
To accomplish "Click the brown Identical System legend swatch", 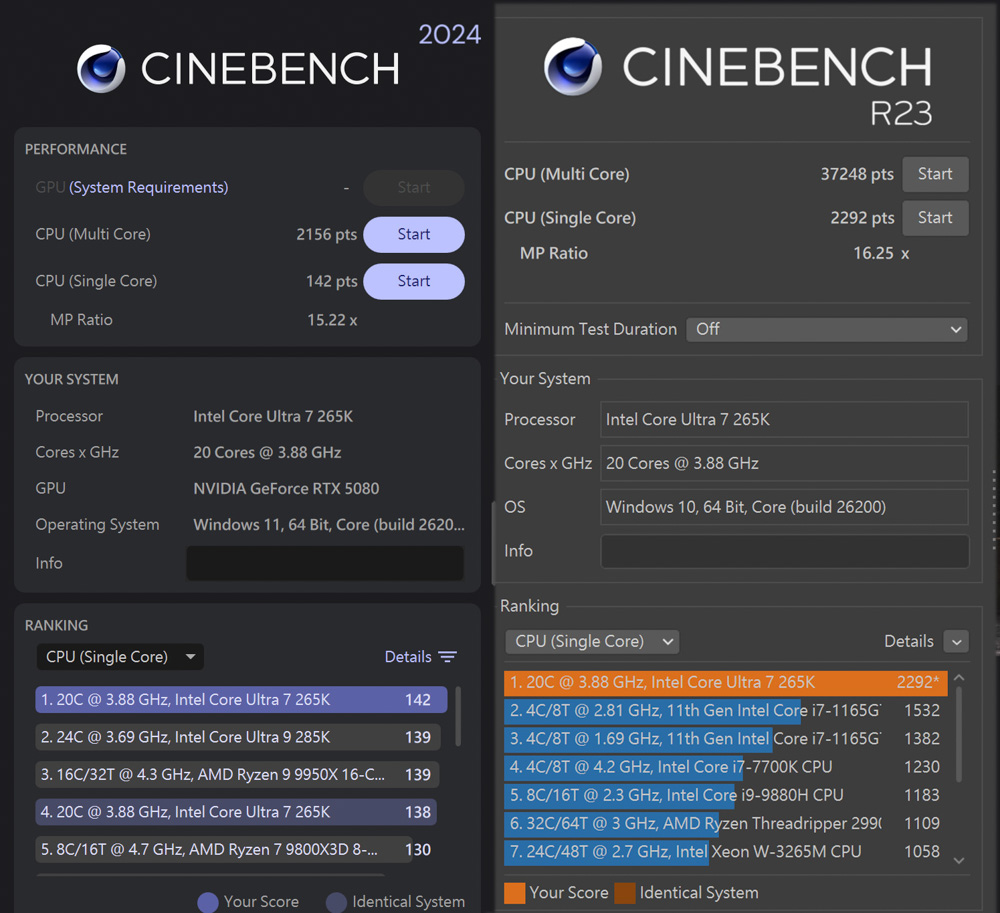I will [625, 893].
